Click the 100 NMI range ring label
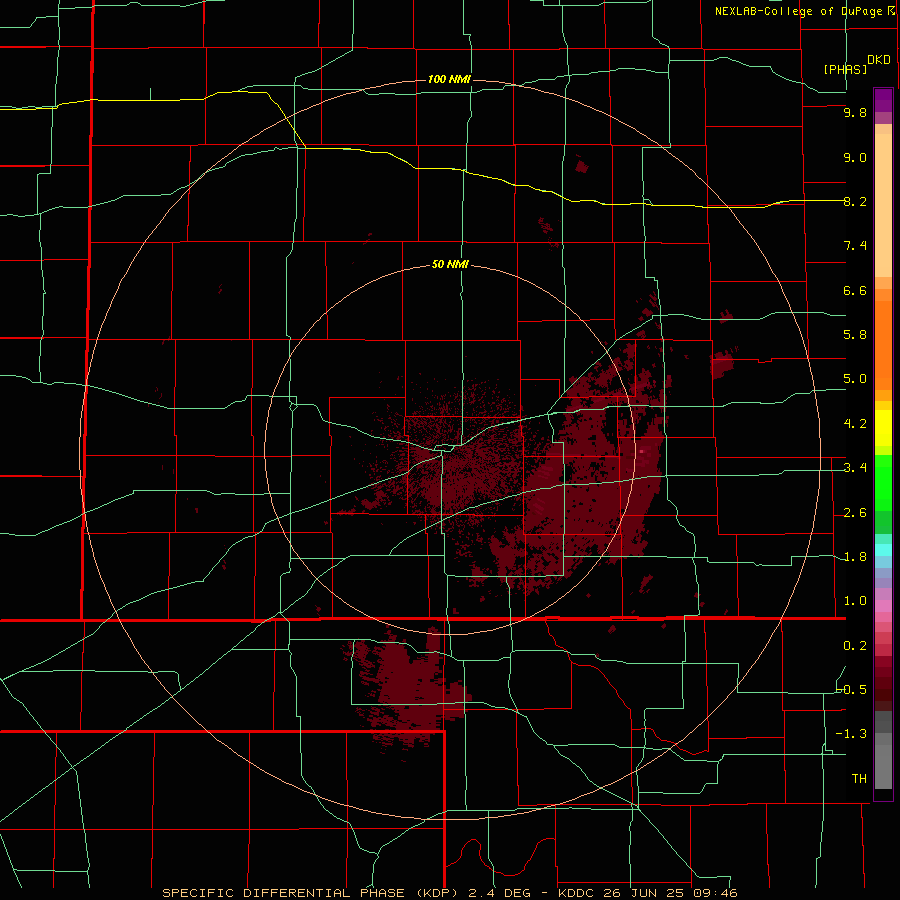The image size is (900, 900). point(449,79)
